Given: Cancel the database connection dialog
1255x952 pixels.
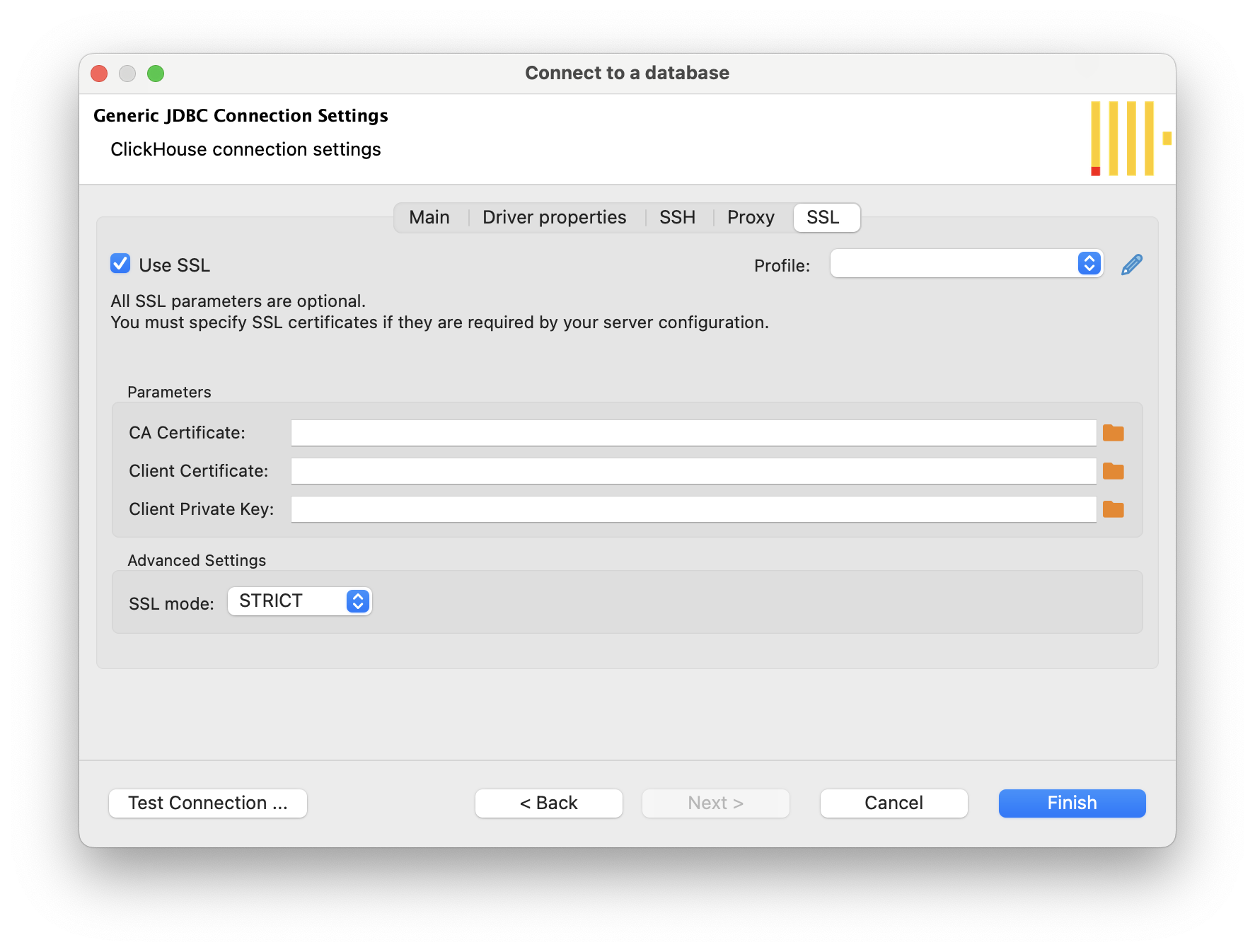Looking at the screenshot, I should click(893, 803).
